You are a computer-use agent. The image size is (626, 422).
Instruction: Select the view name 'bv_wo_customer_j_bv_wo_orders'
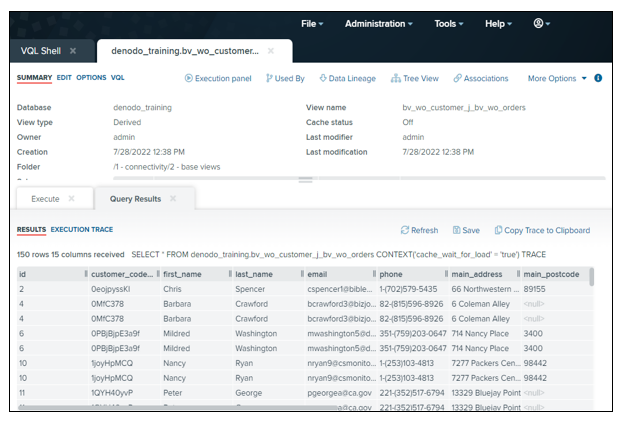(464, 107)
